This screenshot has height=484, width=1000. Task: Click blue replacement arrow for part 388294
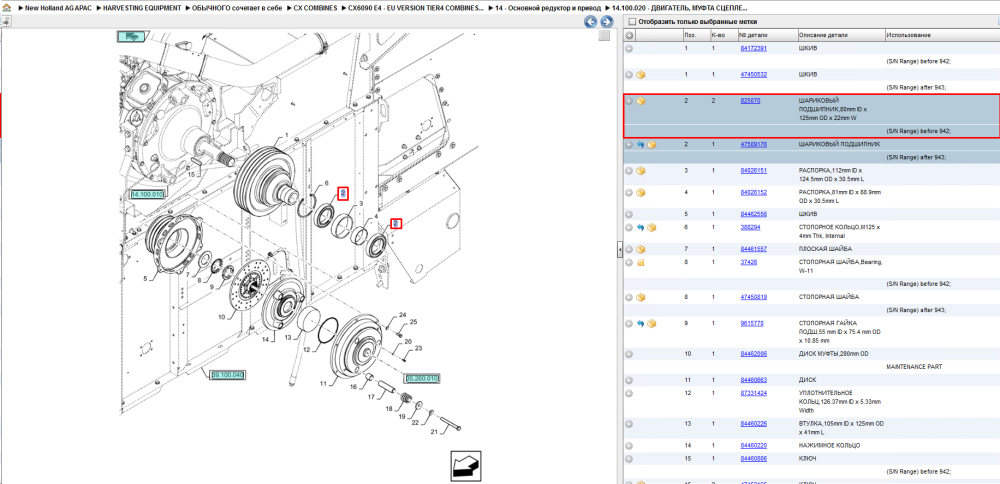point(640,228)
